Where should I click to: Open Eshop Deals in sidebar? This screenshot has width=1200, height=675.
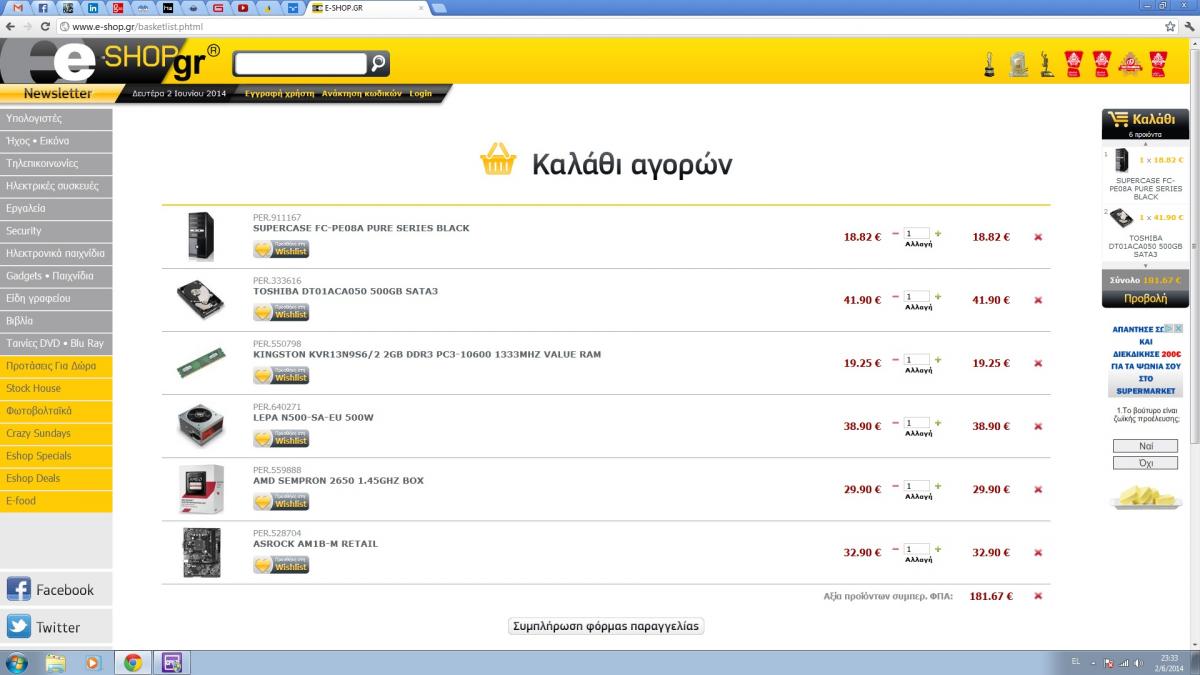56,478
